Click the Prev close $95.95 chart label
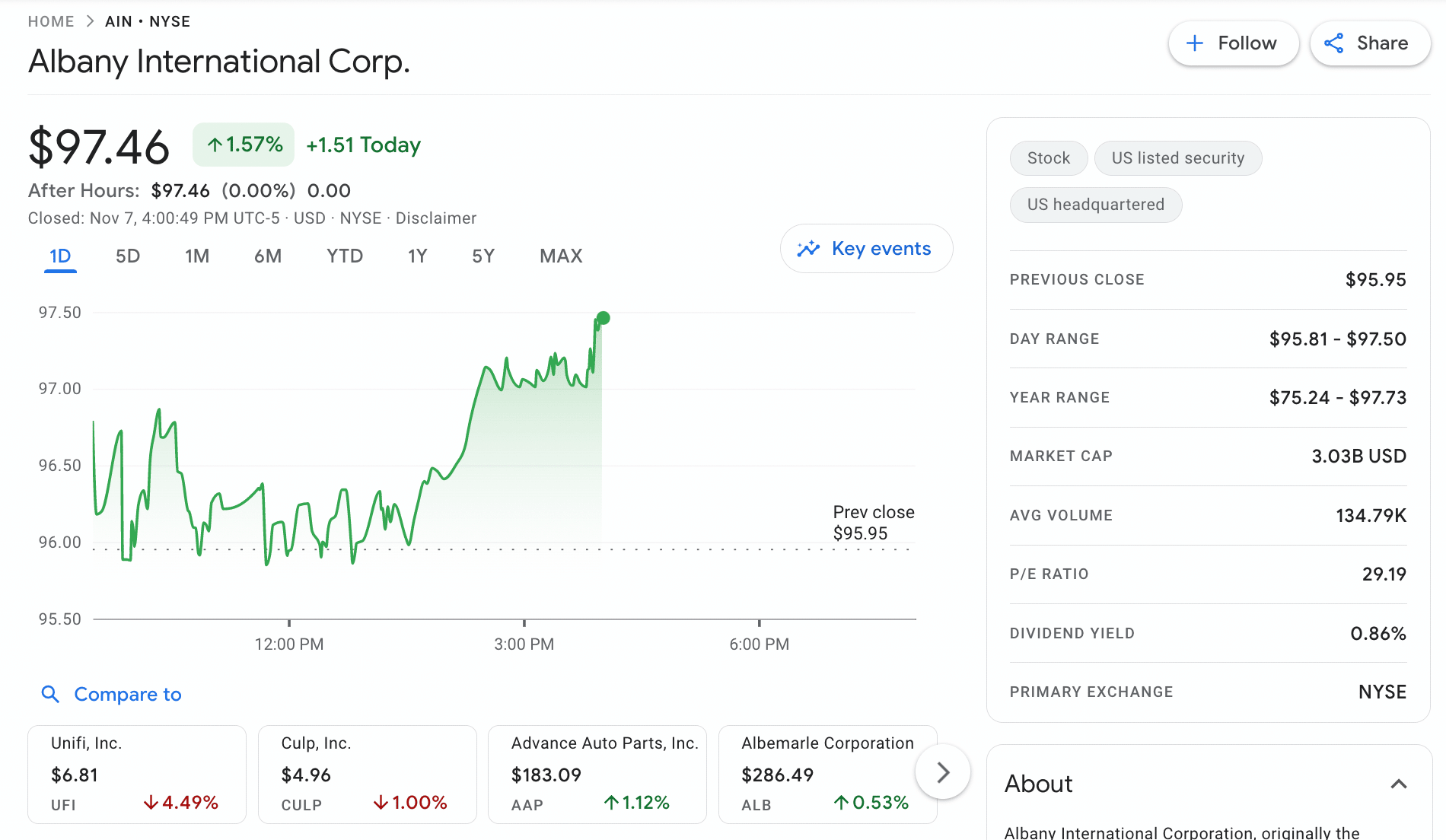The image size is (1446, 840). coord(873,523)
